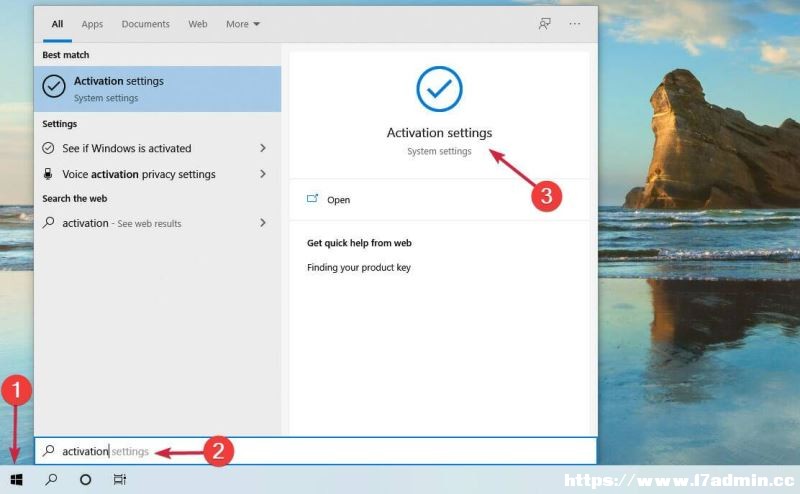This screenshot has width=800, height=494.
Task: Click the large Activation settings checkmark icon
Action: [x=439, y=89]
